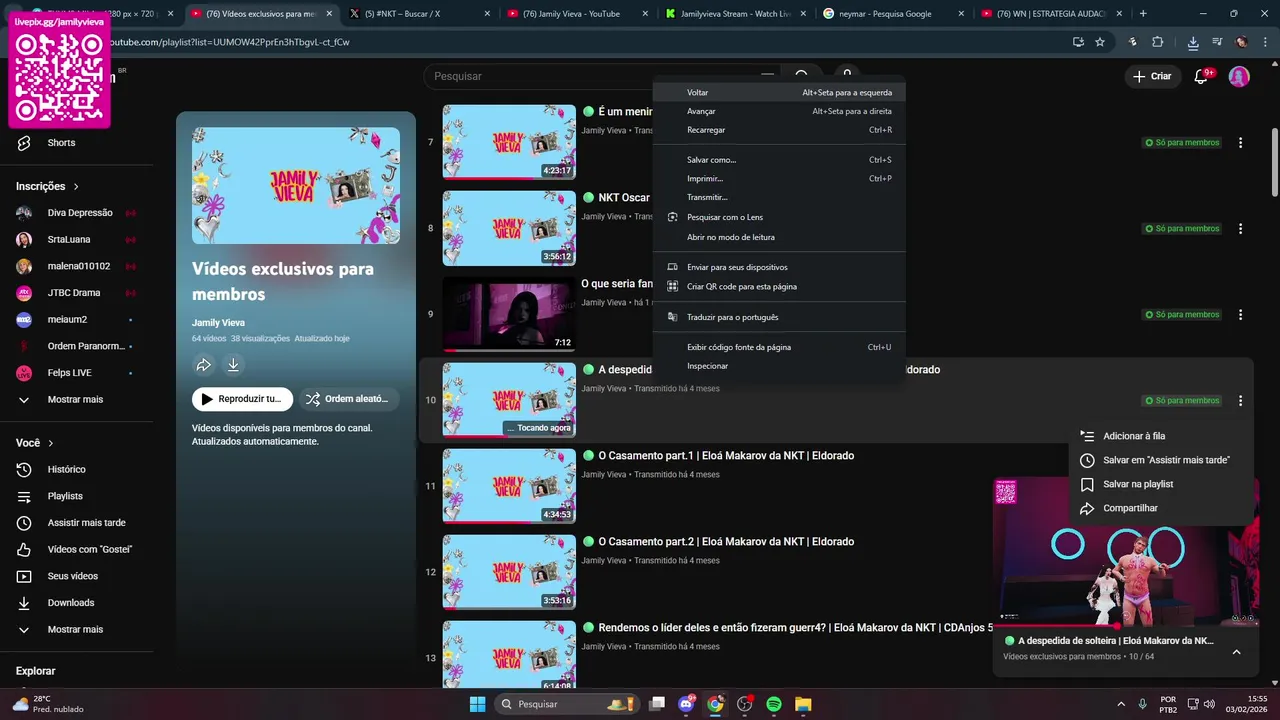Download the playlist with the download icon
This screenshot has height=720, width=1280.
(233, 365)
